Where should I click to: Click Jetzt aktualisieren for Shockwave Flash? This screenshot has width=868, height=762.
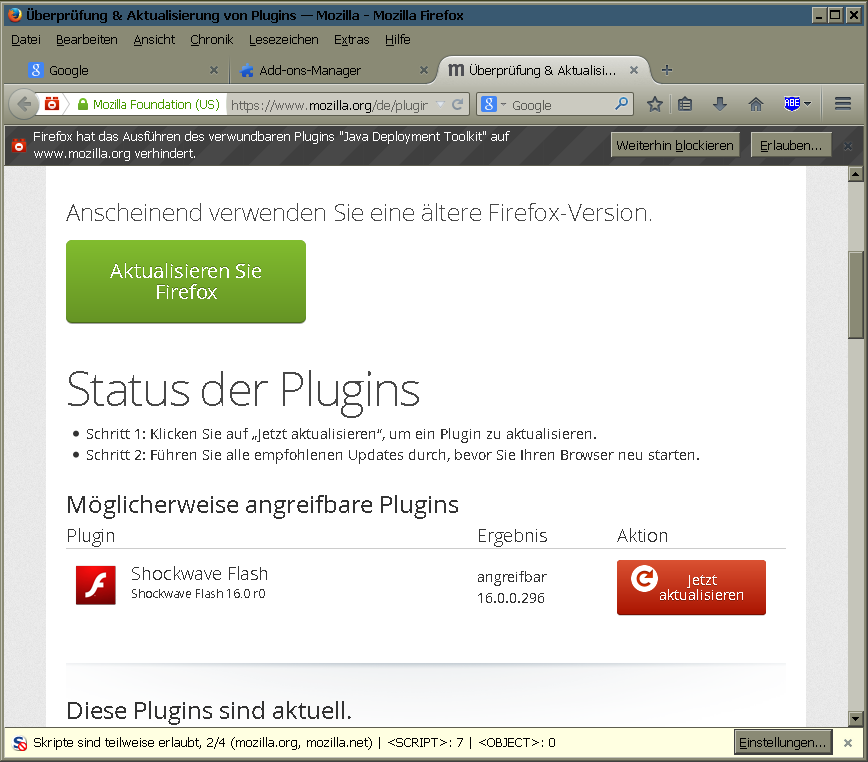pos(691,588)
